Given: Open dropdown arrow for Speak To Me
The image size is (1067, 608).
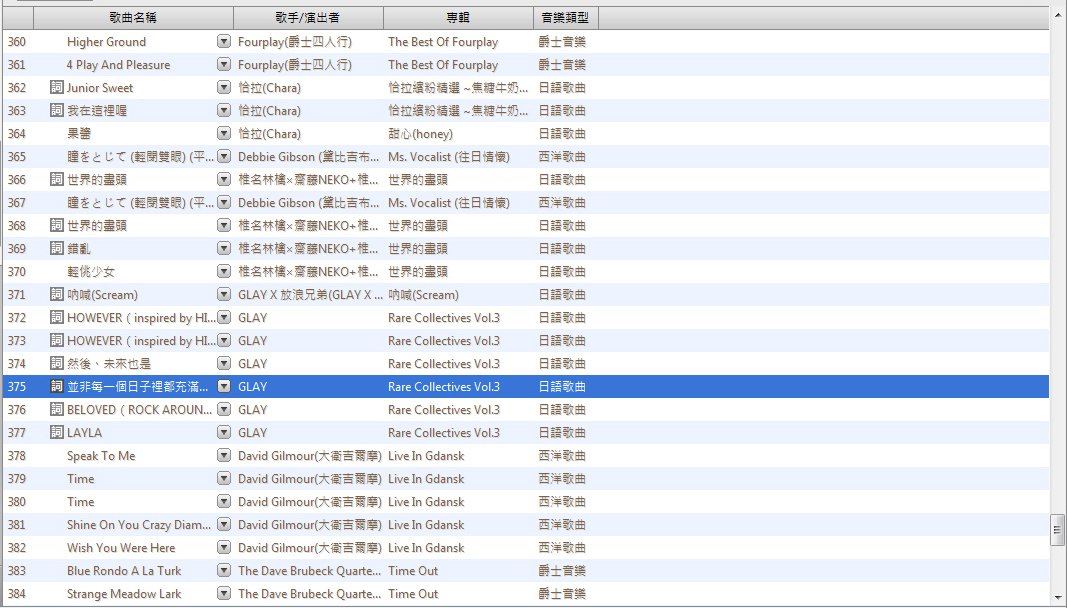Looking at the screenshot, I should pos(224,455).
